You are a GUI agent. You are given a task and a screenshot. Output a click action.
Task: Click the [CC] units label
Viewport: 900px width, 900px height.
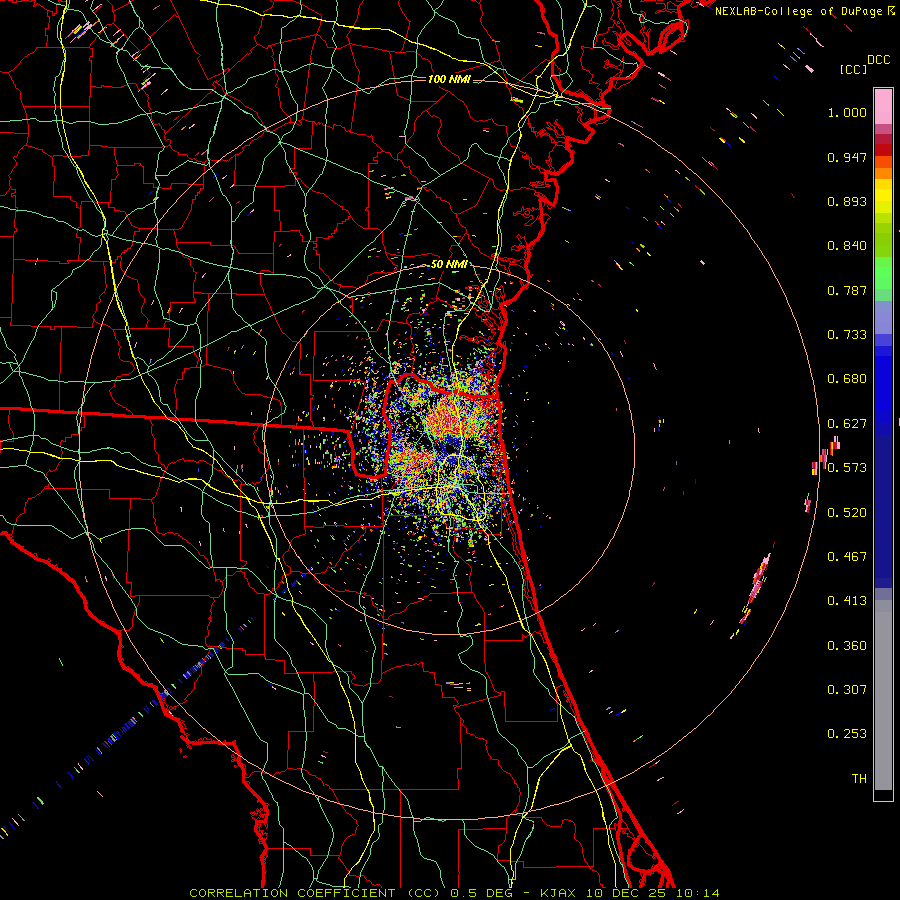pyautogui.click(x=853, y=69)
